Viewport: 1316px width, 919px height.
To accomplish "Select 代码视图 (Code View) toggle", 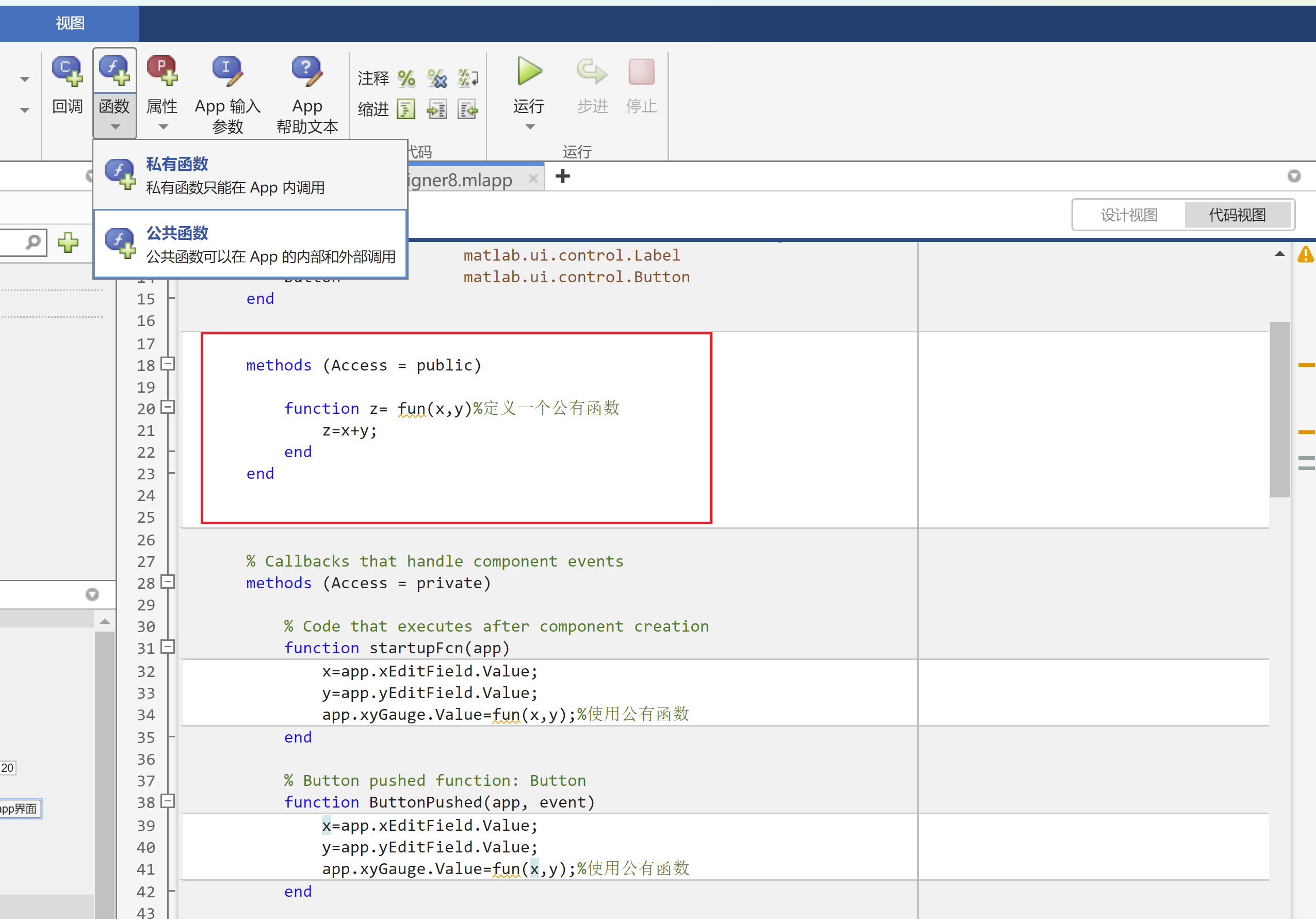I will pyautogui.click(x=1237, y=215).
